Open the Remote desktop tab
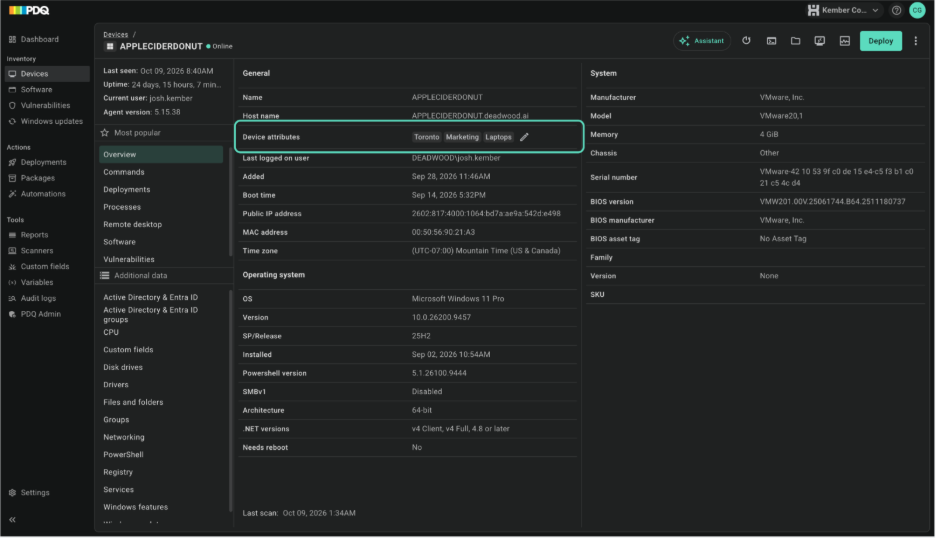Image resolution: width=936 pixels, height=538 pixels. click(x=133, y=225)
